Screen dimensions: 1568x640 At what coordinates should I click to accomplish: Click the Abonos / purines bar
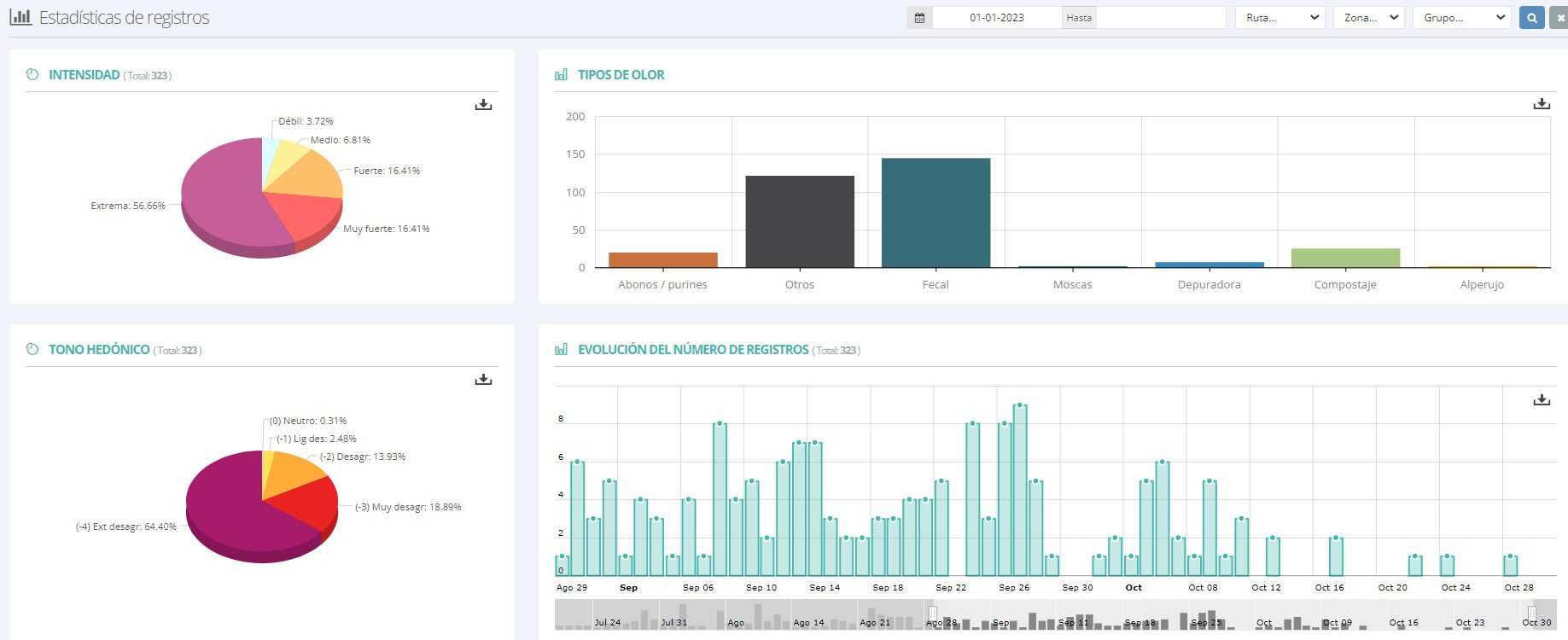[663, 260]
